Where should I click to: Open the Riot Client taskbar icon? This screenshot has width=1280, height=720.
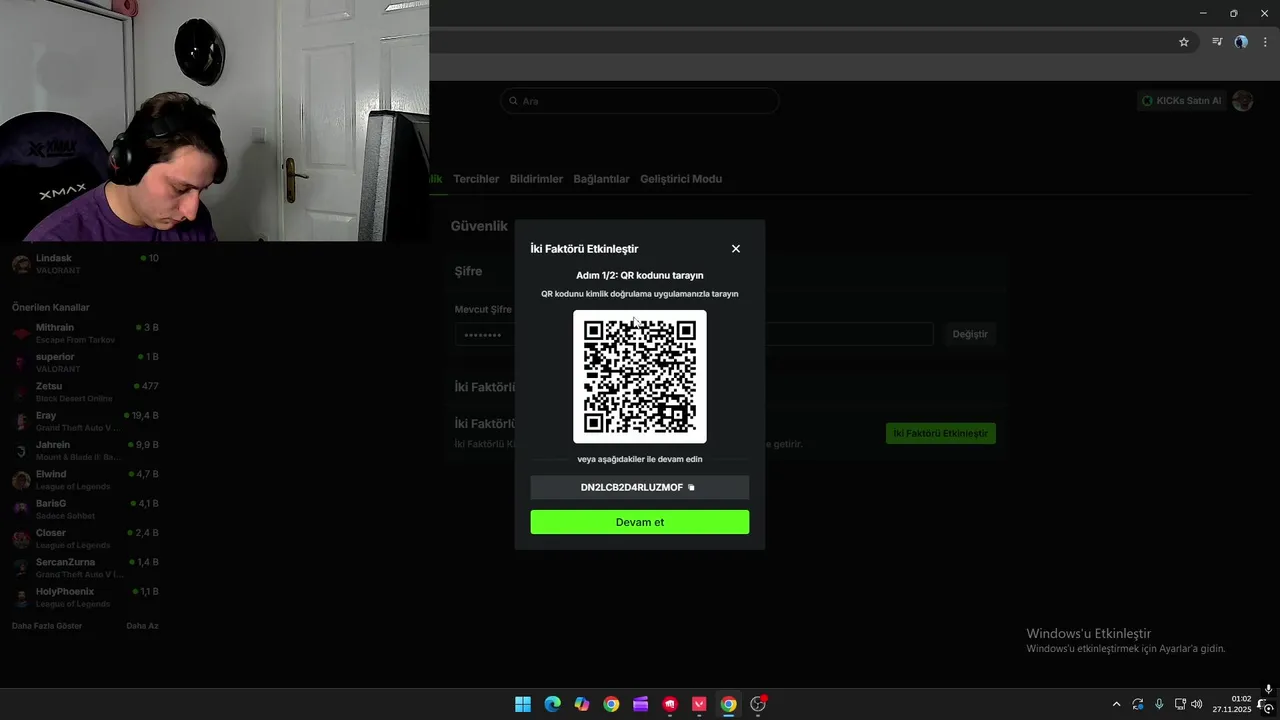pos(670,704)
